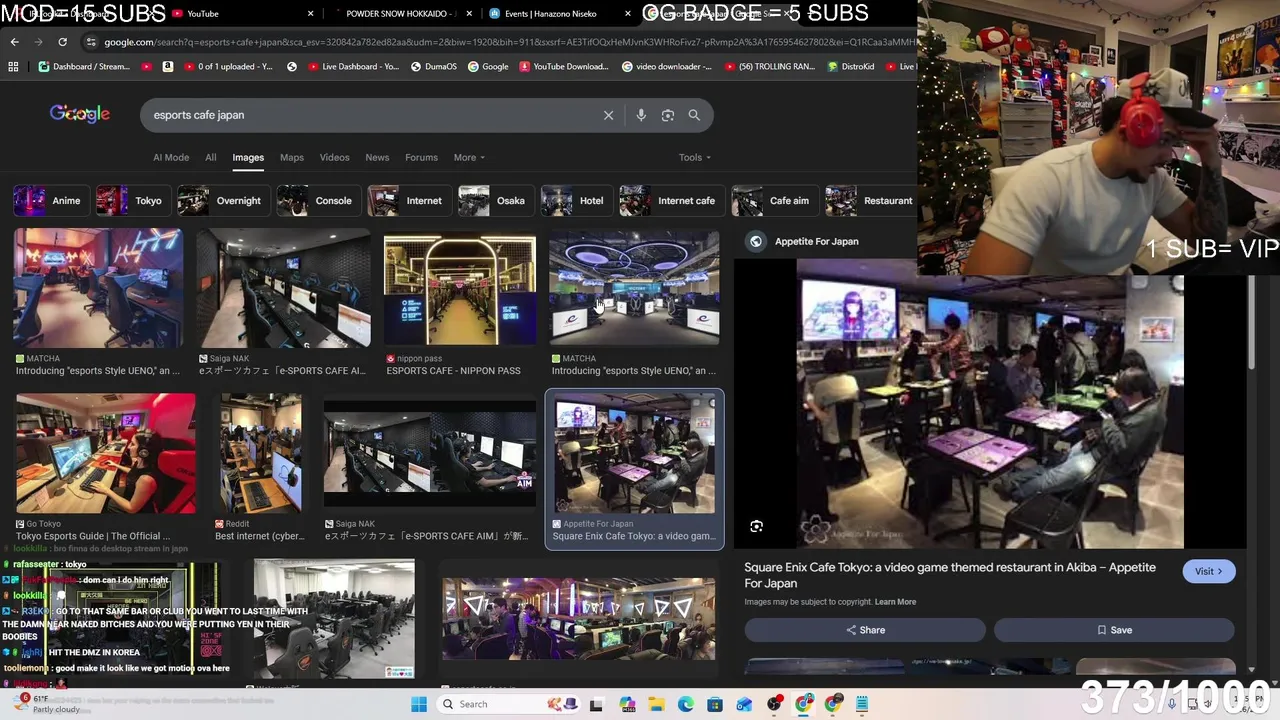Open the site info icon beside the URL
The width and height of the screenshot is (1280, 720).
(91, 42)
